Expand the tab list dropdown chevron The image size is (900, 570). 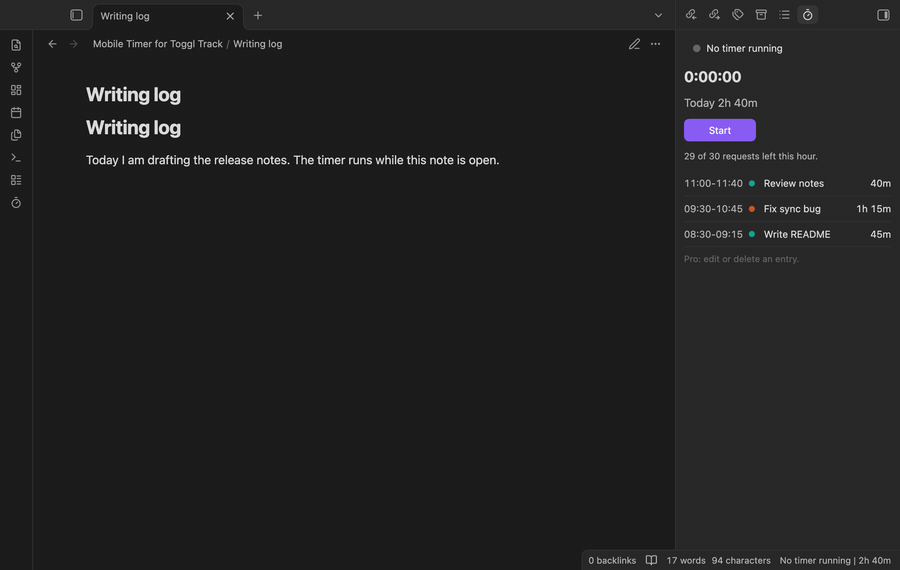click(658, 15)
